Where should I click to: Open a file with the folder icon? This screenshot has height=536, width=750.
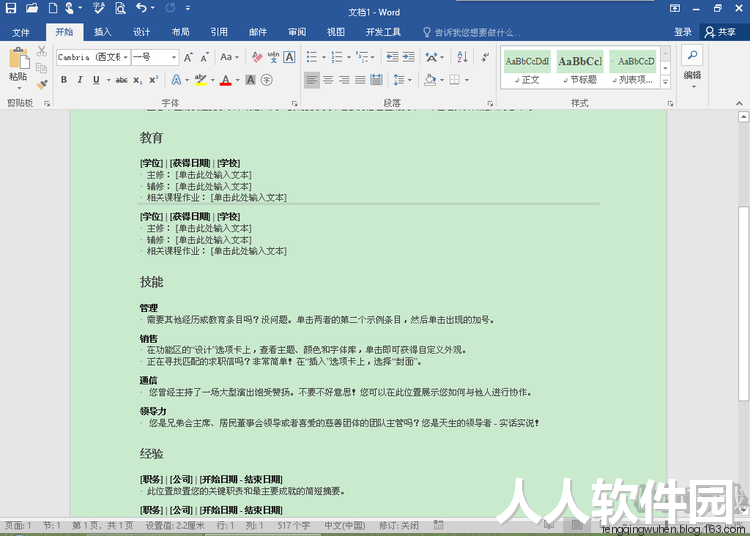tap(32, 8)
